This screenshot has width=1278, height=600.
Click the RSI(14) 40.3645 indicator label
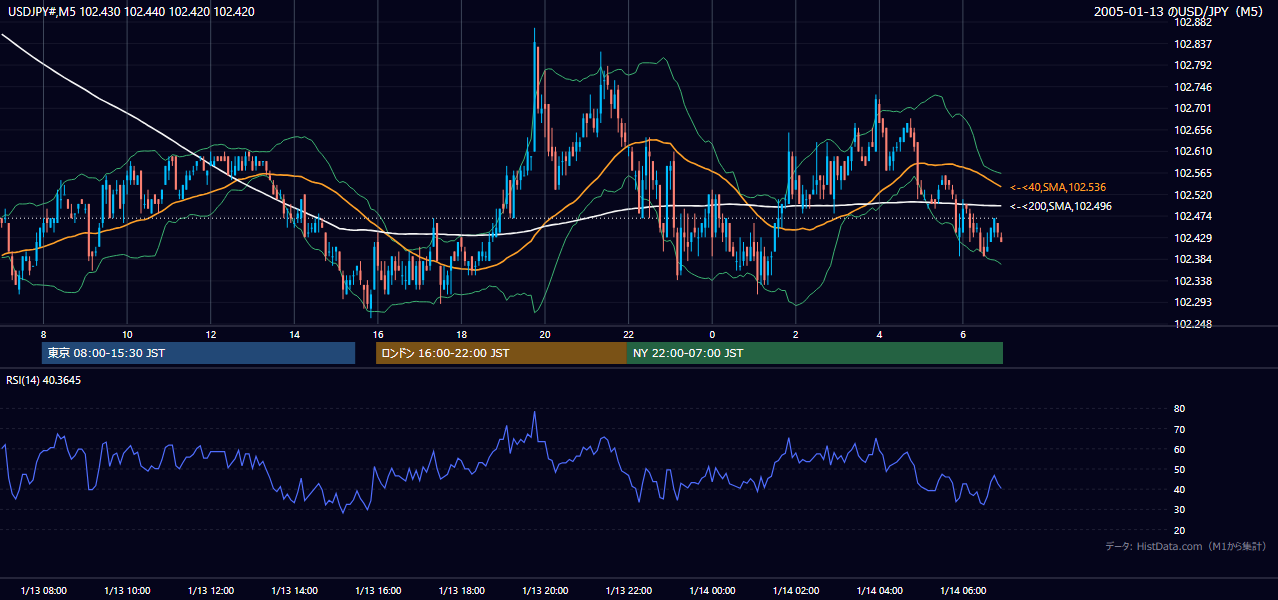click(x=44, y=380)
